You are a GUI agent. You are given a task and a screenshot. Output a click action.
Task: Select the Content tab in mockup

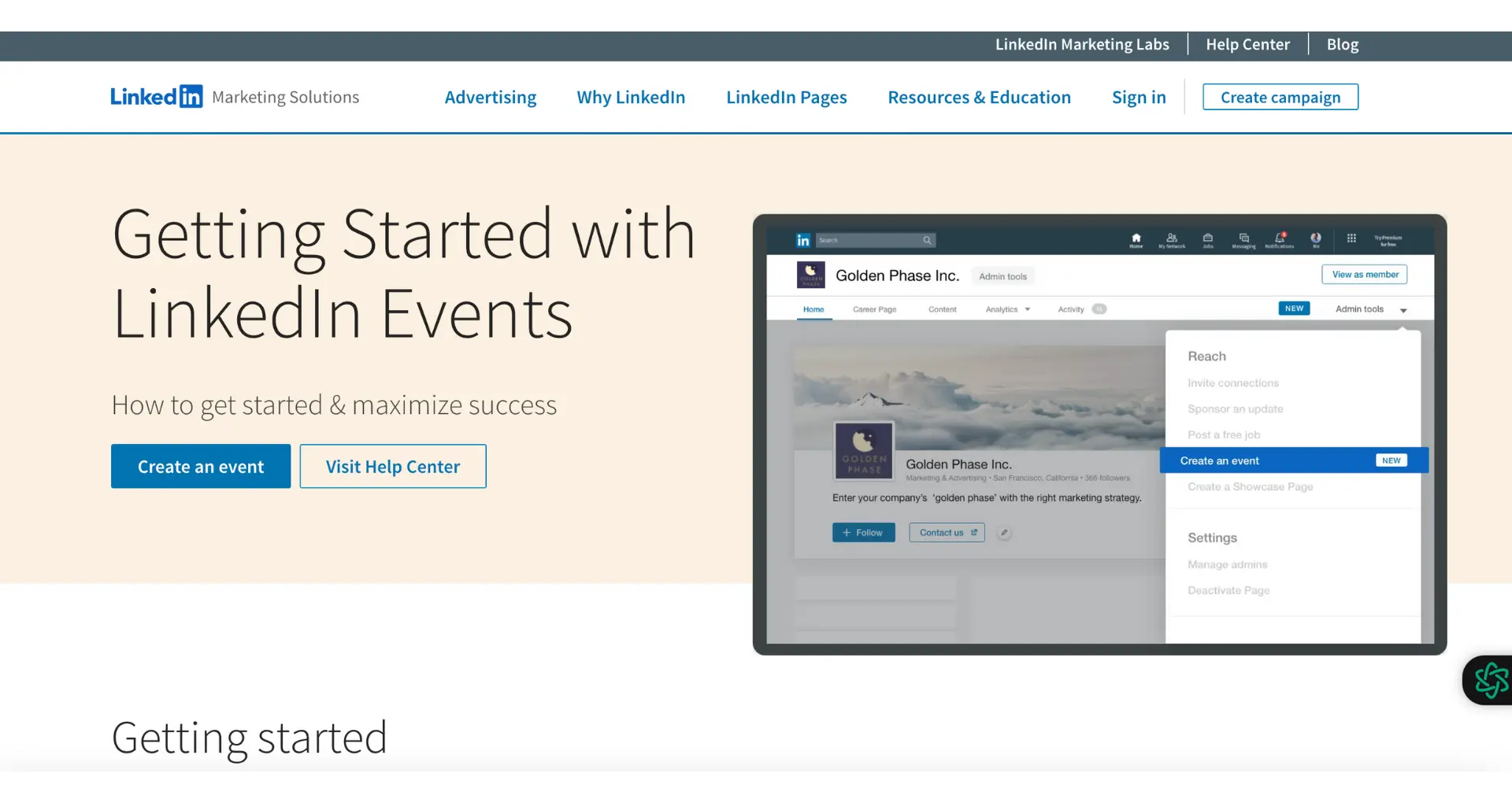943,309
